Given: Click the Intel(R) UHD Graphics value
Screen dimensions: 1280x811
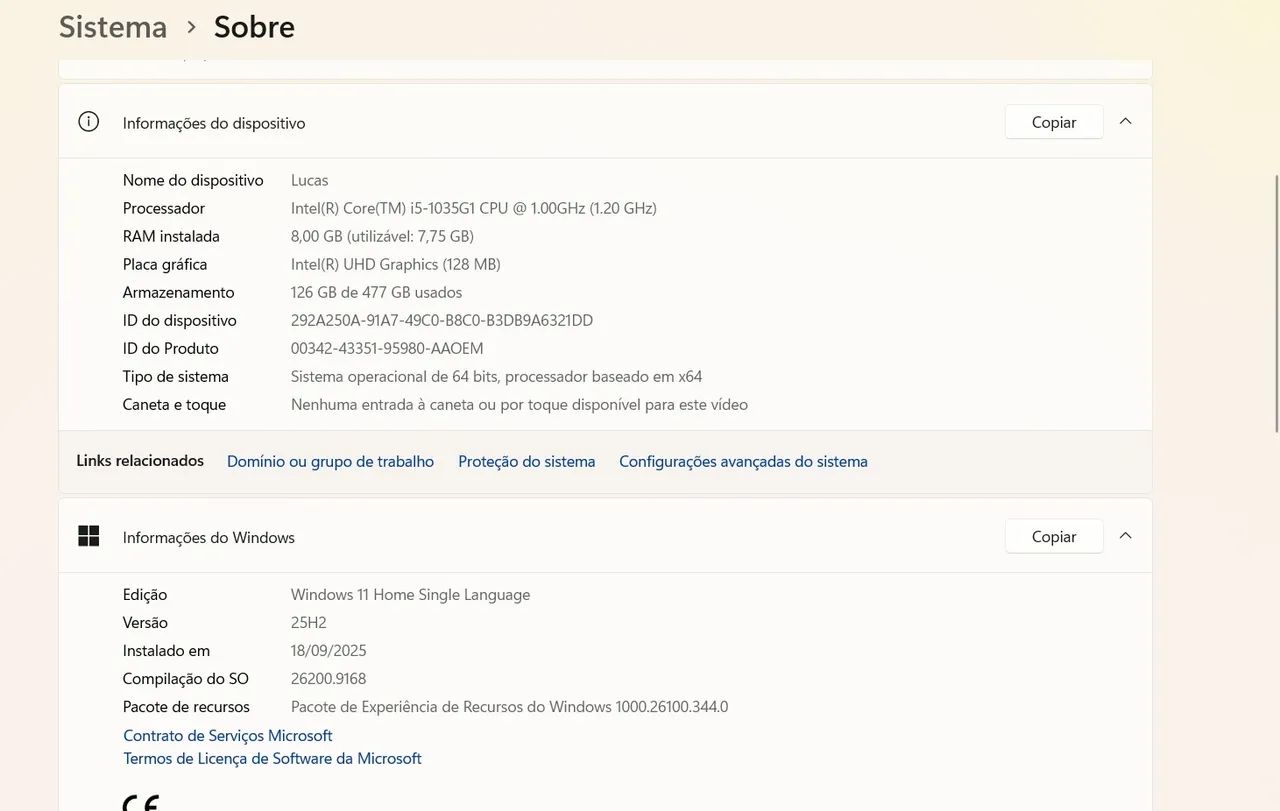Looking at the screenshot, I should (x=396, y=264).
